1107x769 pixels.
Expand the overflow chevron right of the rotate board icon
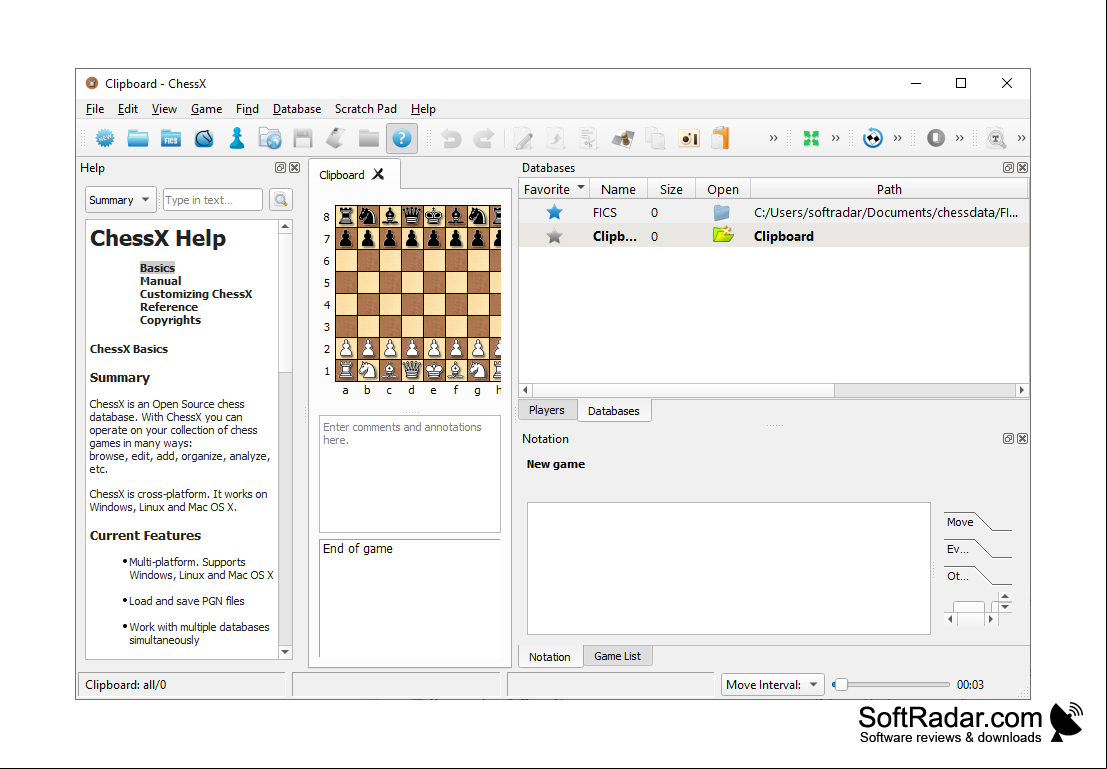pyautogui.click(x=897, y=138)
